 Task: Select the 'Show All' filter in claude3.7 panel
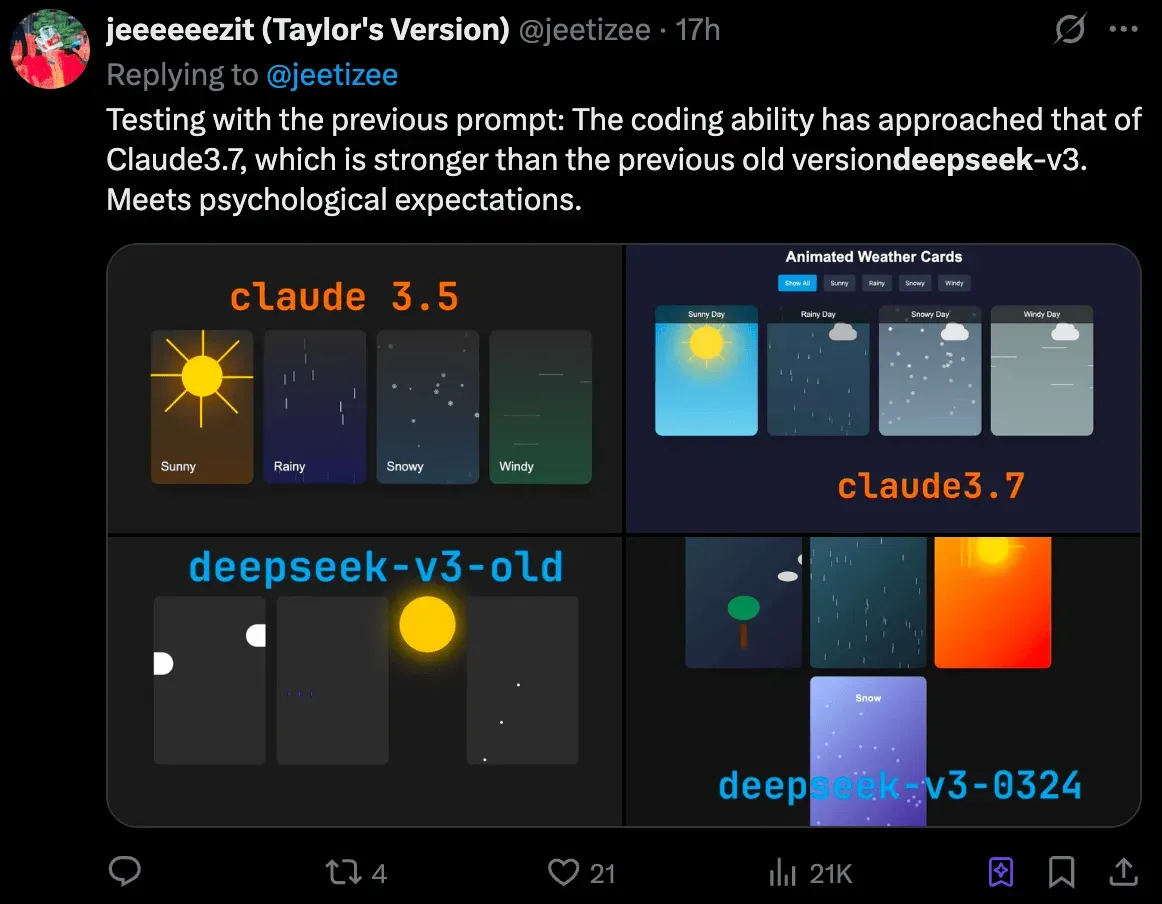click(x=797, y=283)
